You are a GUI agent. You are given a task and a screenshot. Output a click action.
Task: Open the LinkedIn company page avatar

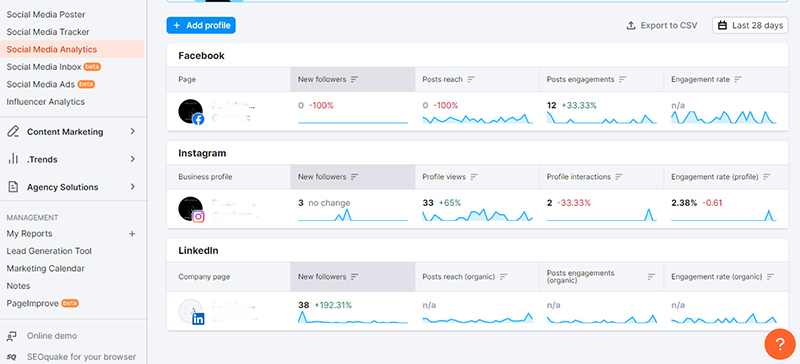pos(191,311)
